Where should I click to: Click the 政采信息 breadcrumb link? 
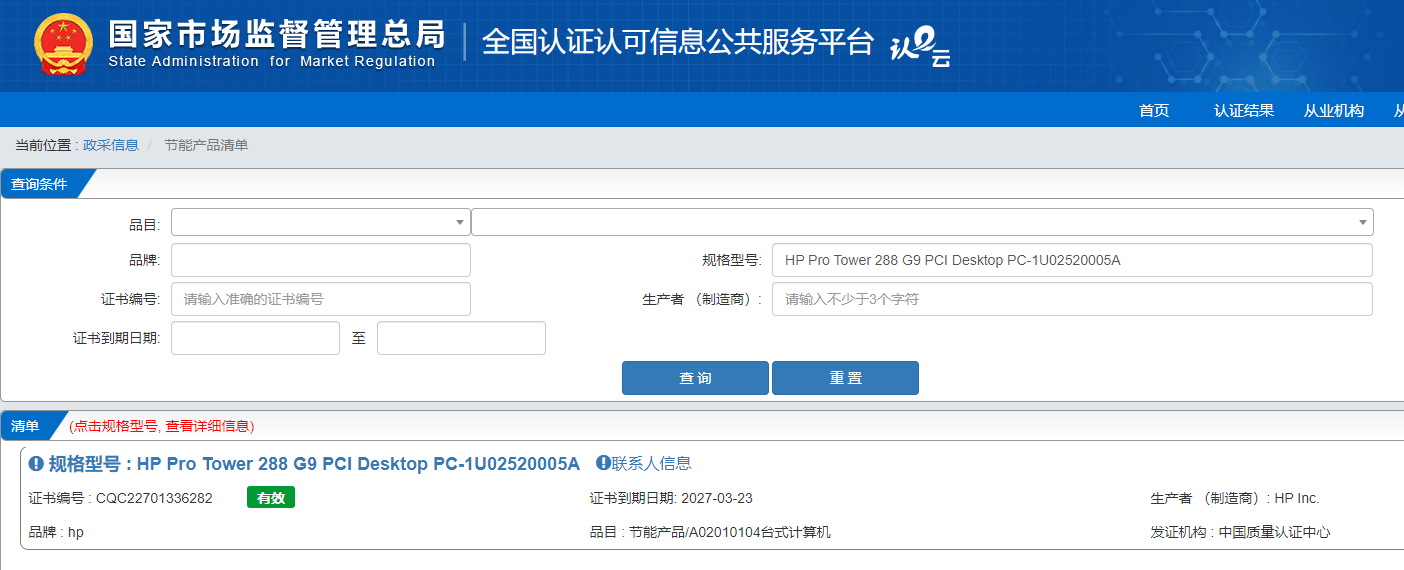coord(111,145)
